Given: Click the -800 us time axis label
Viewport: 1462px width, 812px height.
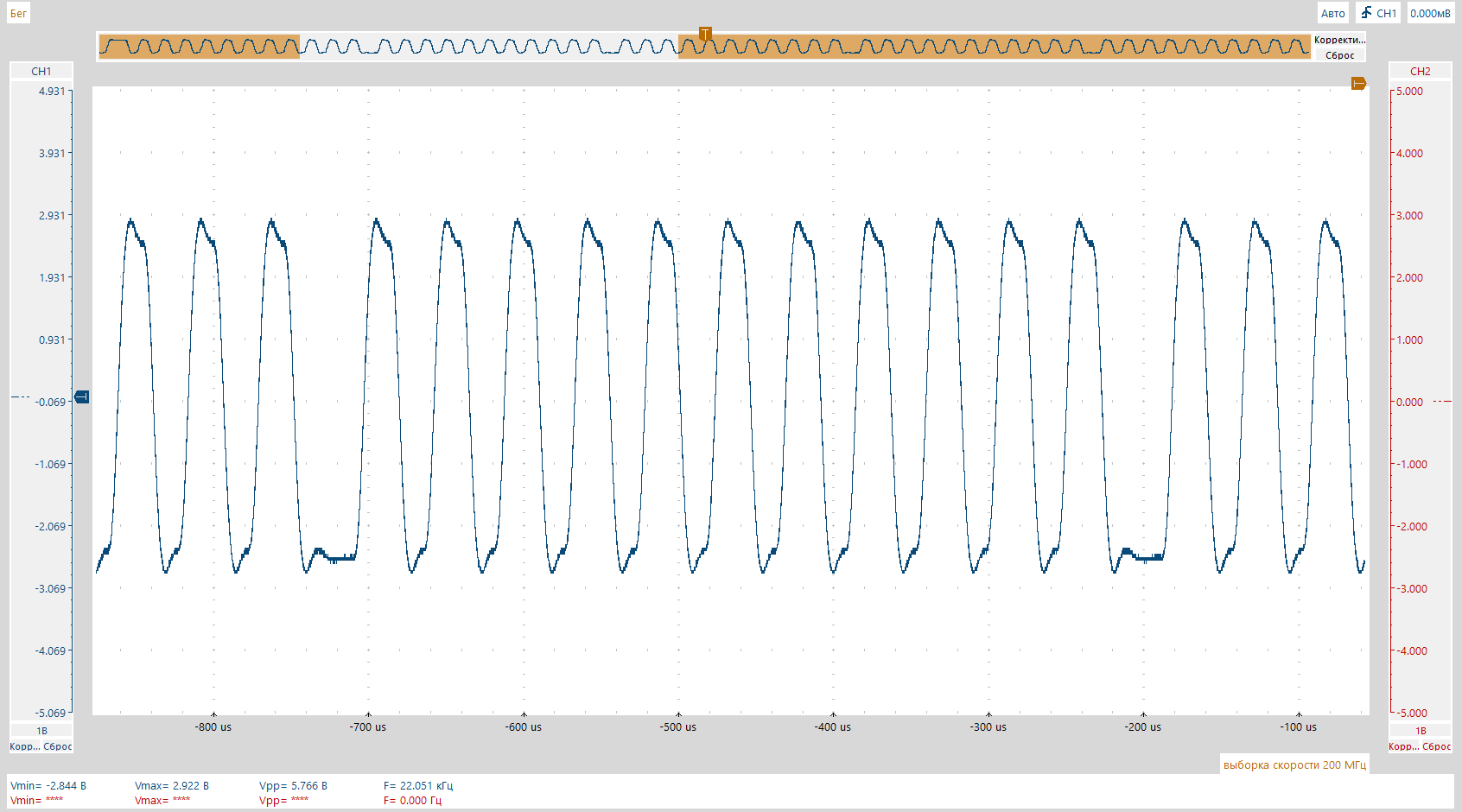Looking at the screenshot, I should [213, 726].
